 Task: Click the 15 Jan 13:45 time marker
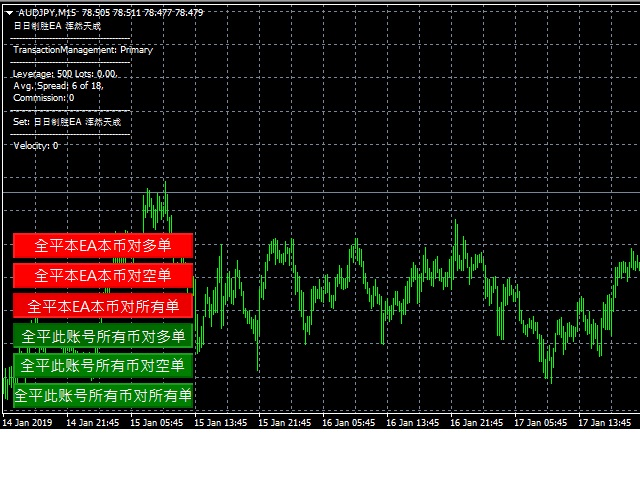click(x=219, y=423)
